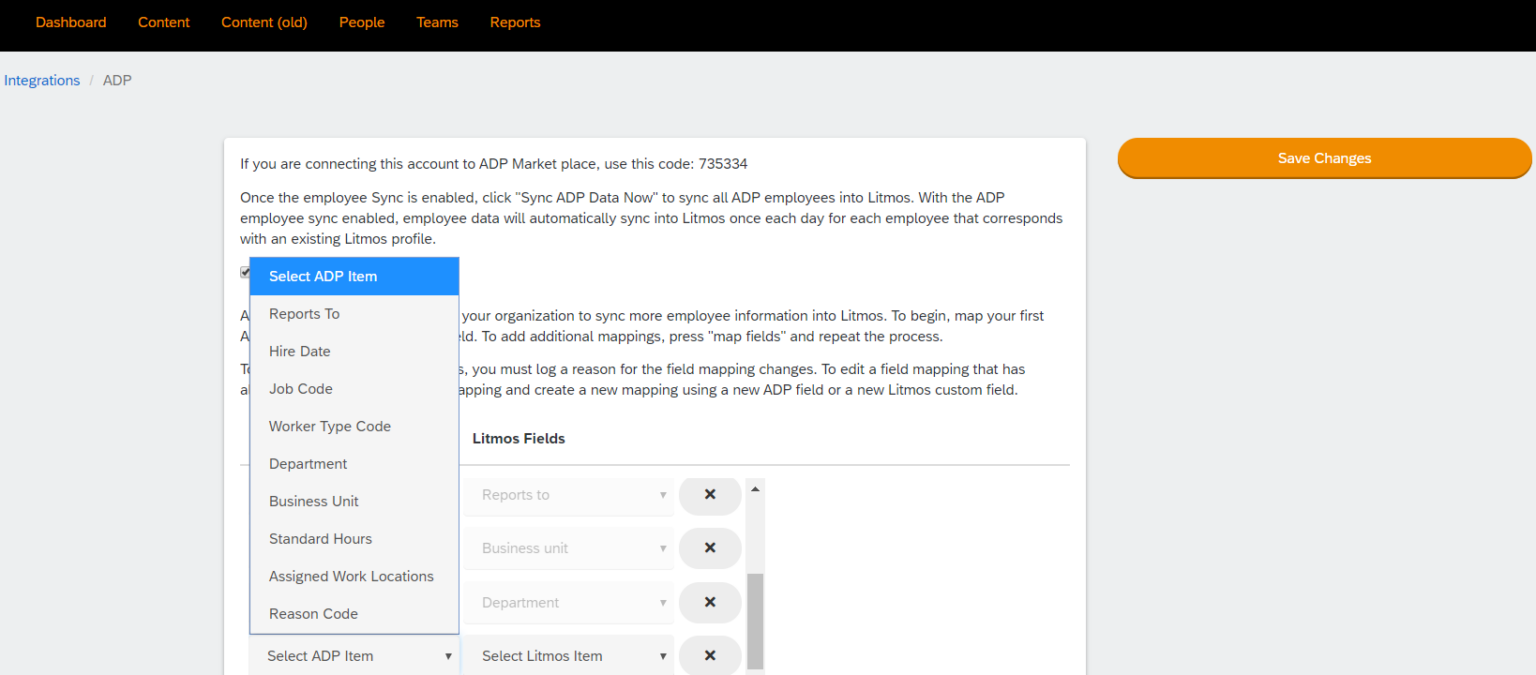Open the 'Department' Litmos field dropdown
The height and width of the screenshot is (675, 1536).
tap(568, 603)
